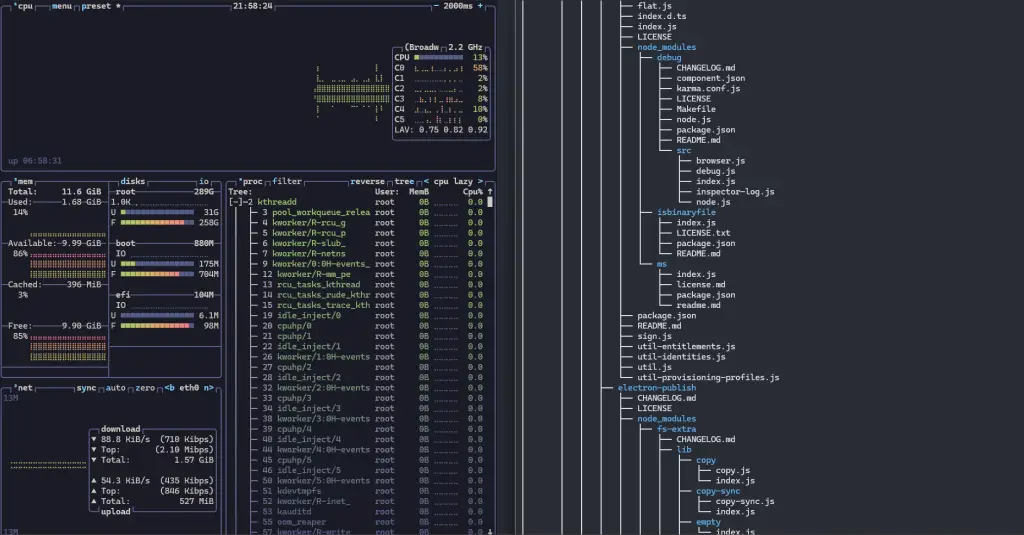Toggle the disks view in mem box
The height and width of the screenshot is (535, 1024).
click(132, 181)
